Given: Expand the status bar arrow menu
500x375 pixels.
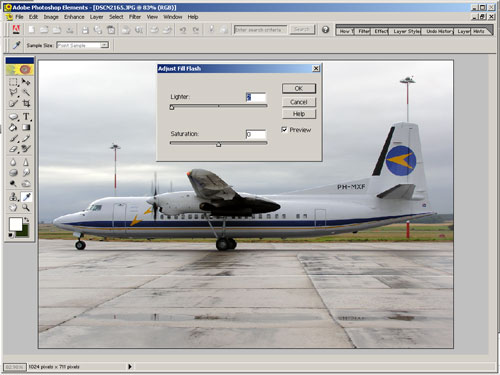Looking at the screenshot, I should pos(130,367).
